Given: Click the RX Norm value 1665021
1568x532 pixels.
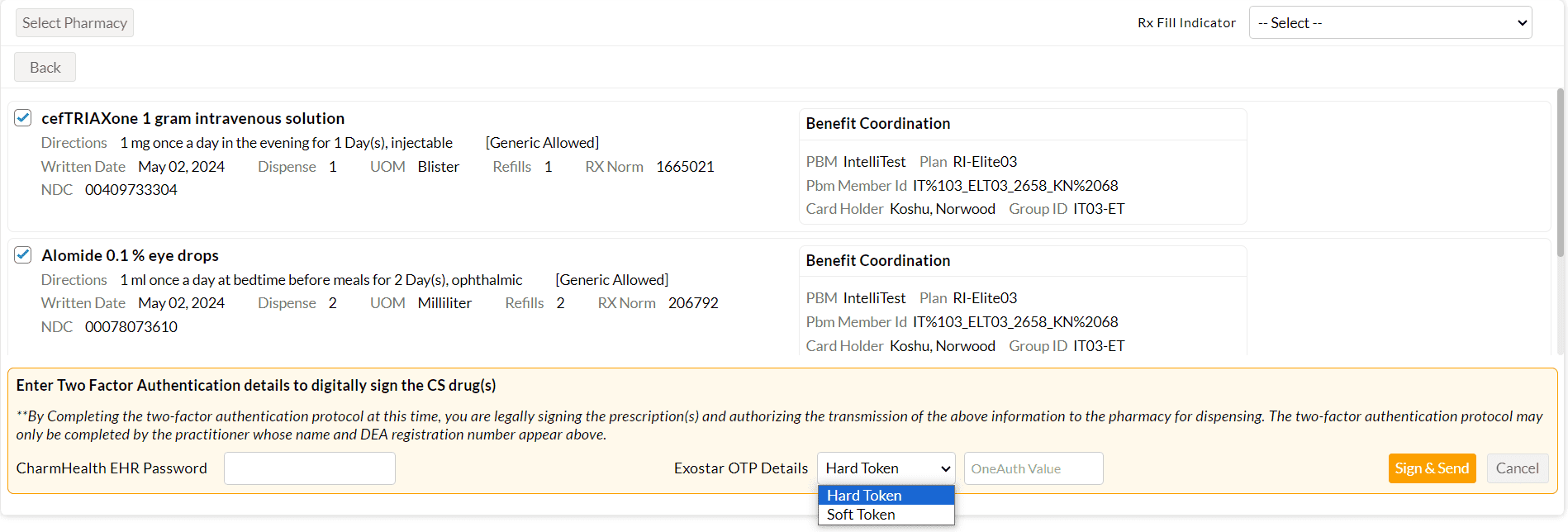Looking at the screenshot, I should tap(685, 167).
